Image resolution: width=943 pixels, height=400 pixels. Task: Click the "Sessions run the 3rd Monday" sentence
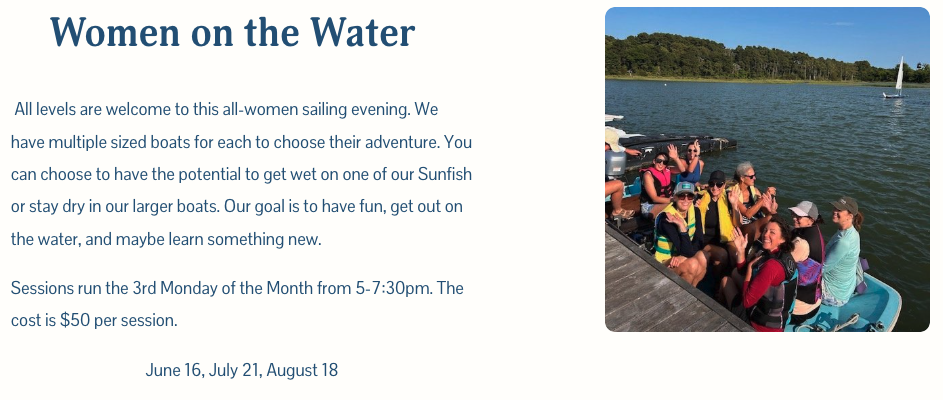tap(237, 288)
